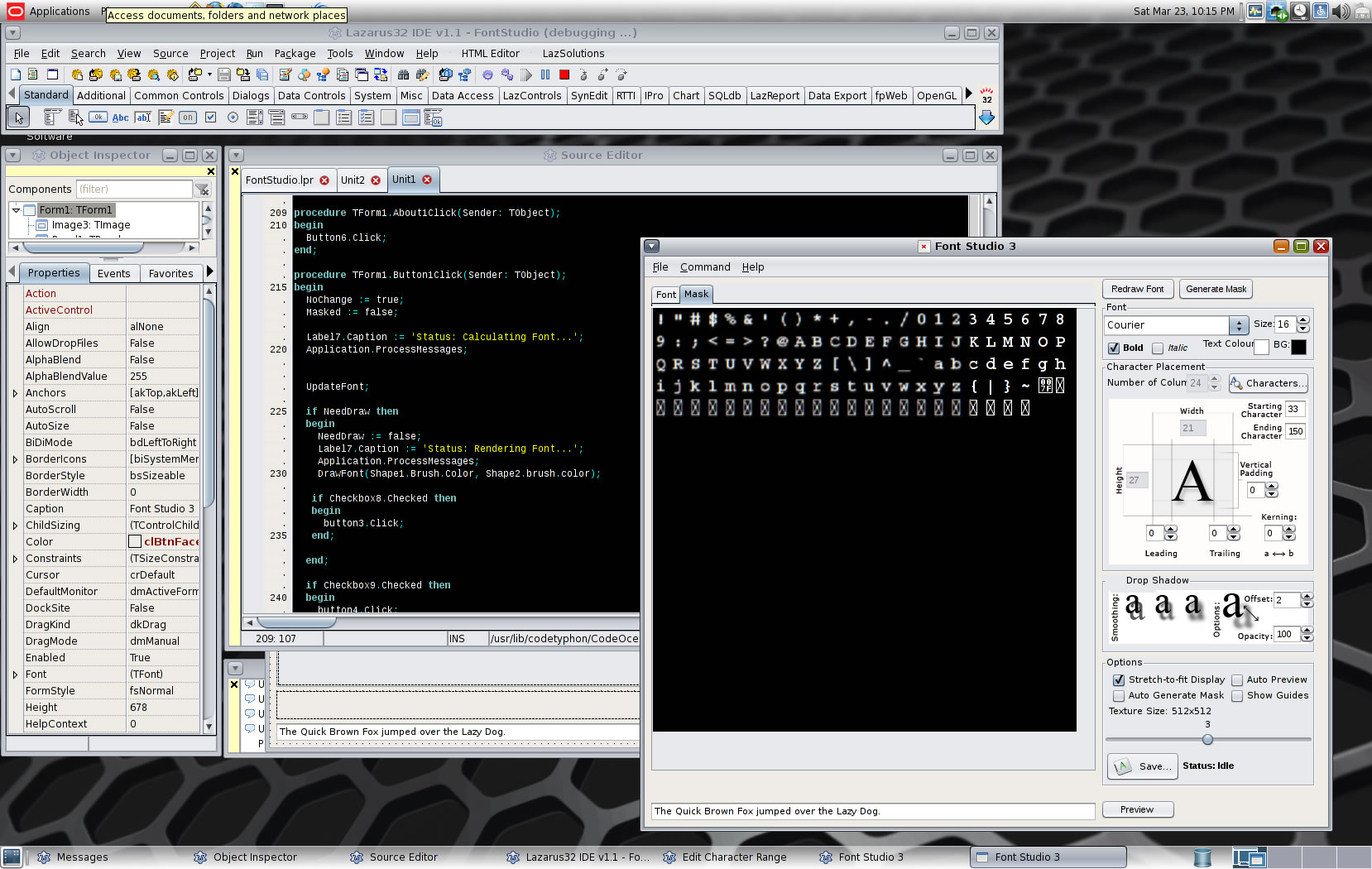Expand the Anchors property
This screenshot has width=1372, height=869.
(15, 393)
